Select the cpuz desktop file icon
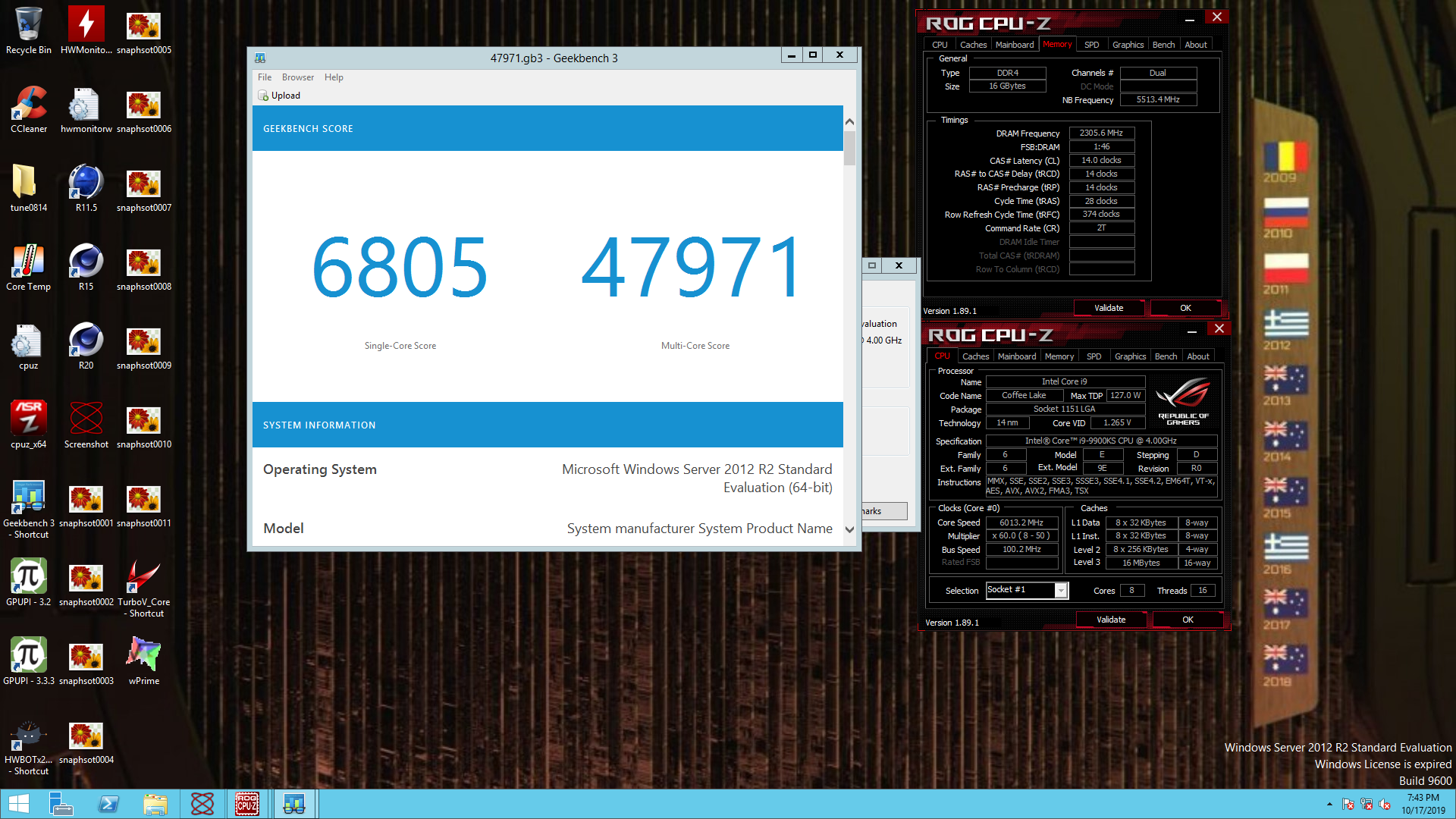This screenshot has height=819, width=1456. click(28, 346)
